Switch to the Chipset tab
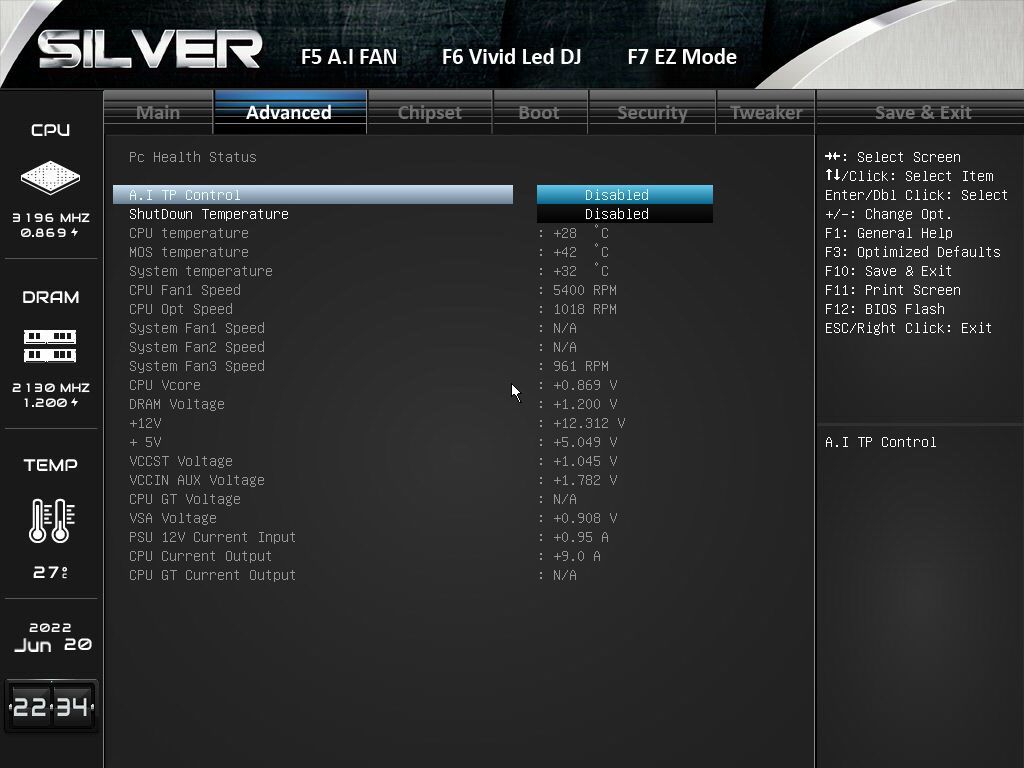Screen dimensions: 1024x768 429,112
